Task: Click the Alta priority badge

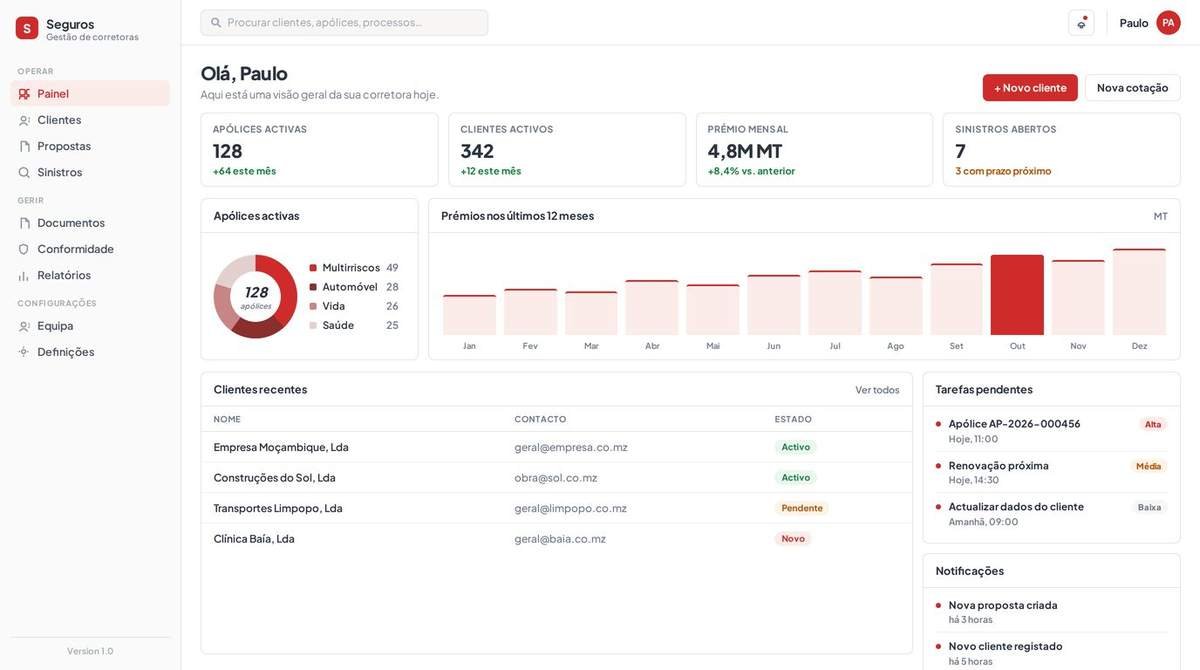Action: [1153, 425]
